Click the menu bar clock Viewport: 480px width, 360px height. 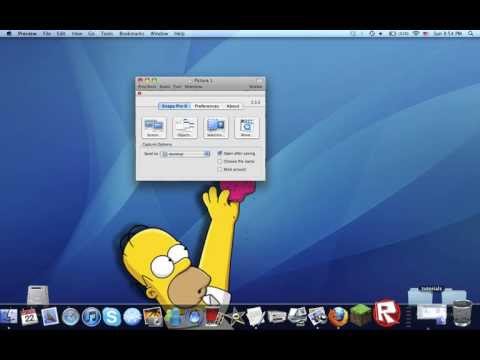(447, 34)
